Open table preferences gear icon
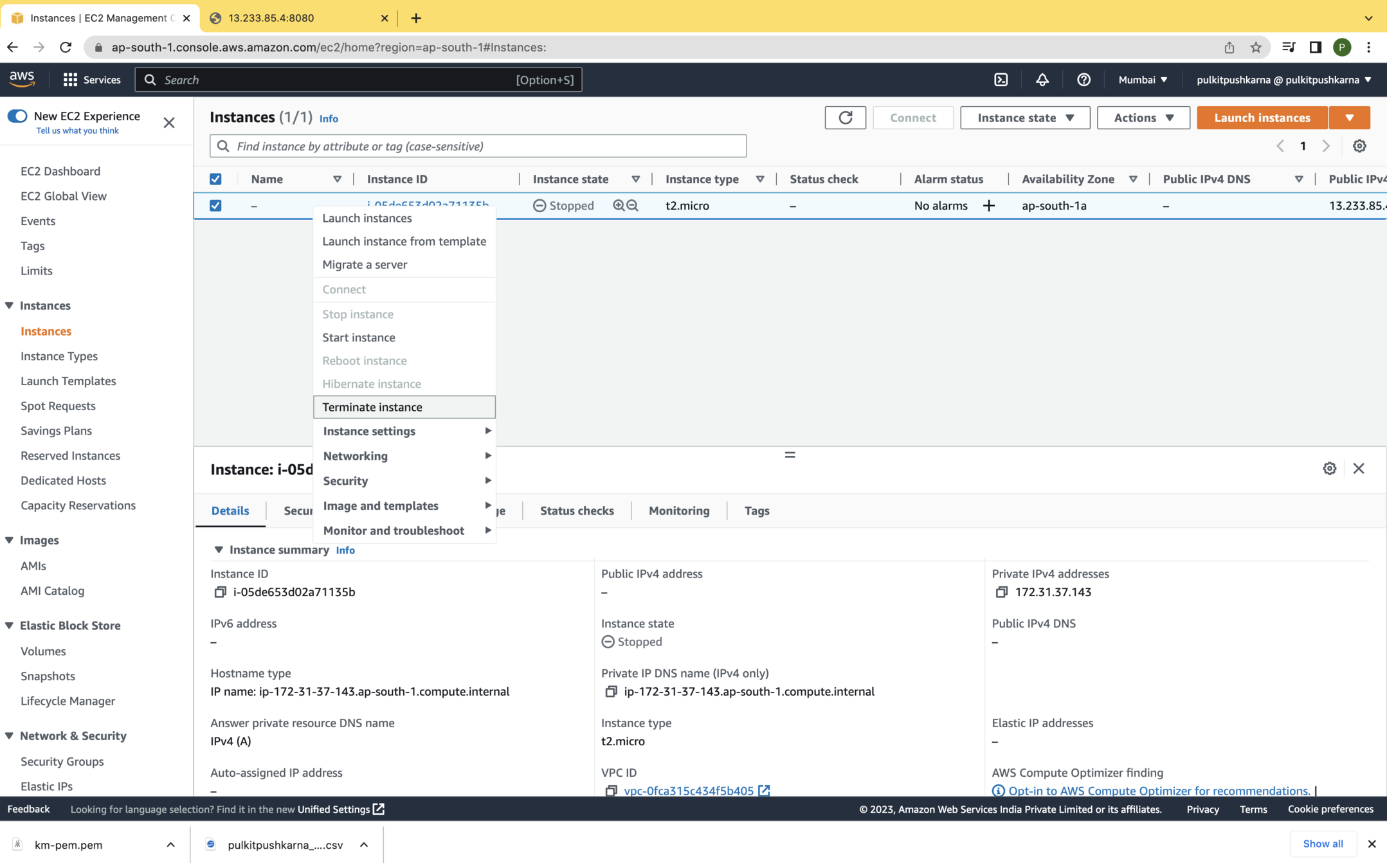1387x868 pixels. click(1359, 146)
